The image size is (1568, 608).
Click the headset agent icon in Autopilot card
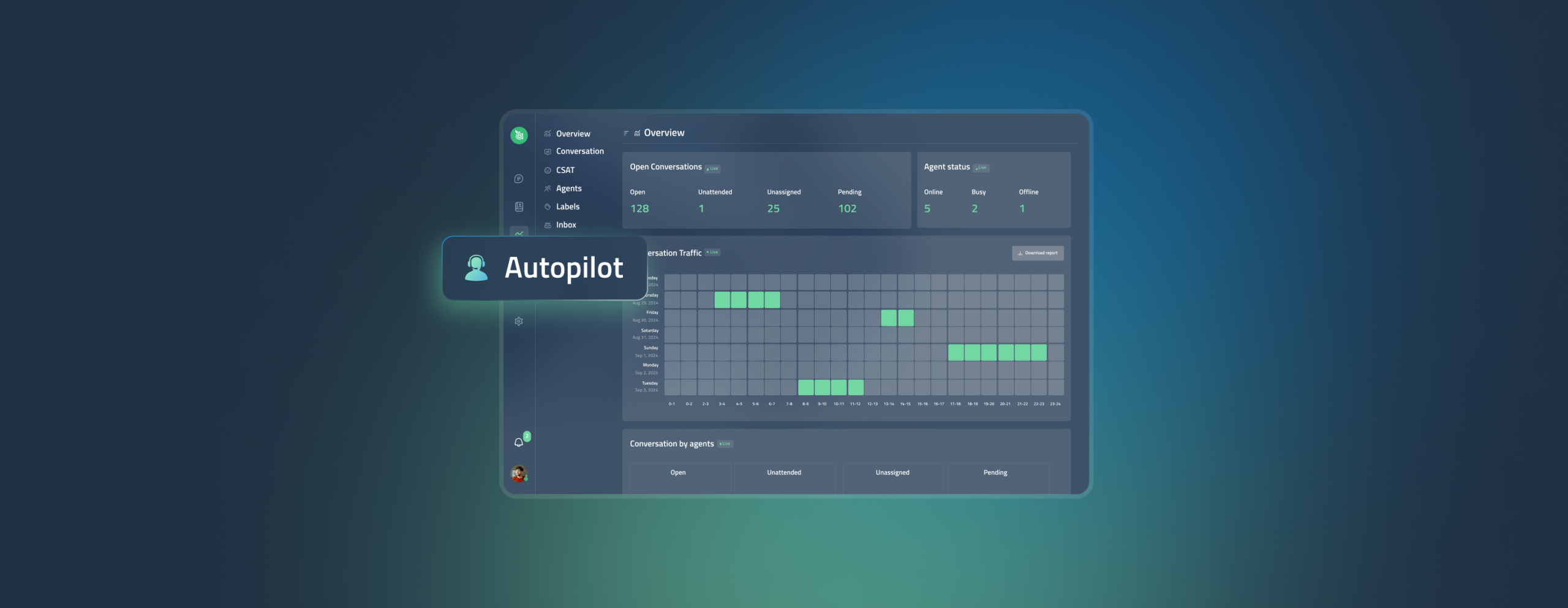[x=476, y=268]
